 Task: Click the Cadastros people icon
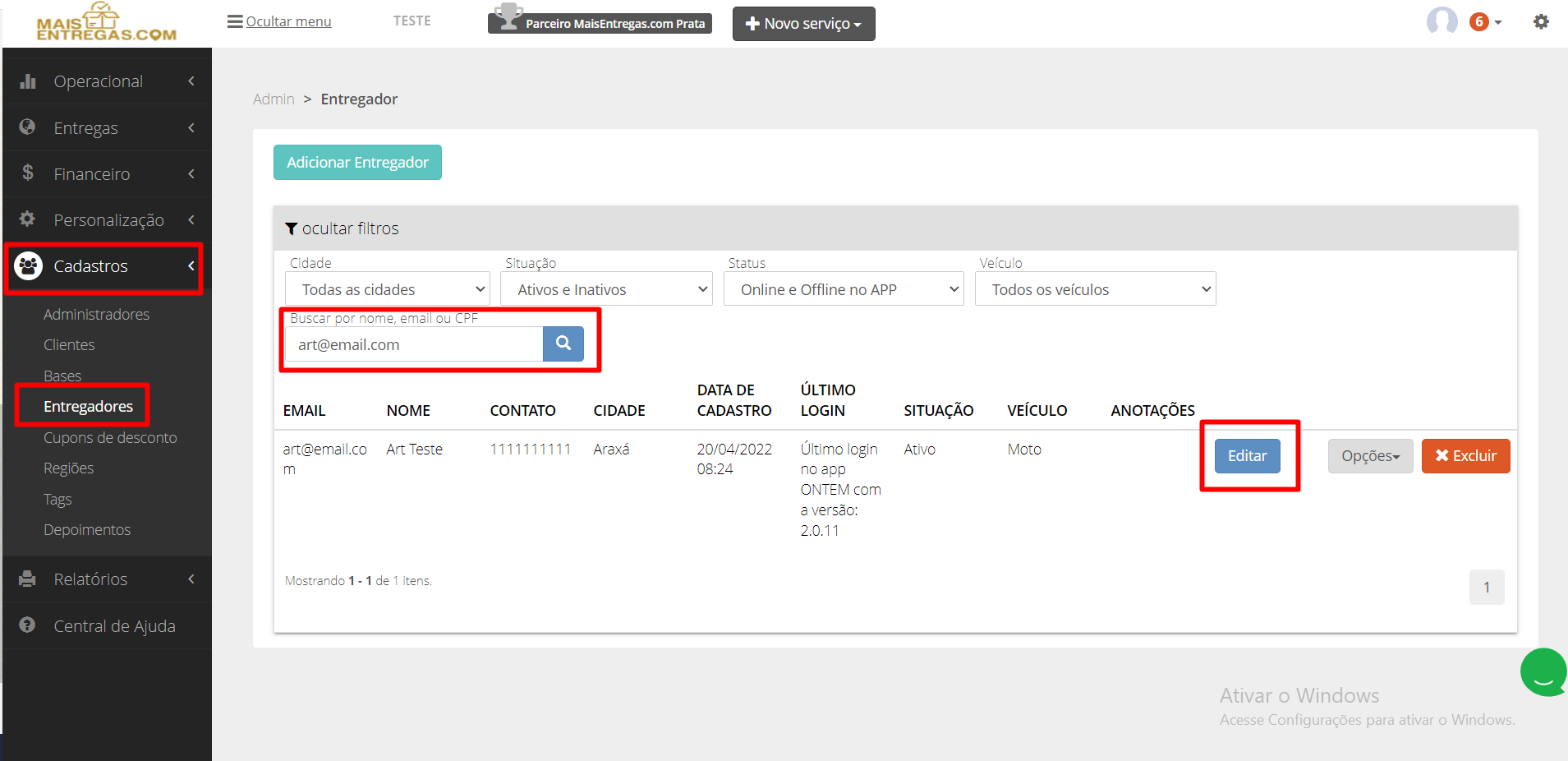(28, 265)
